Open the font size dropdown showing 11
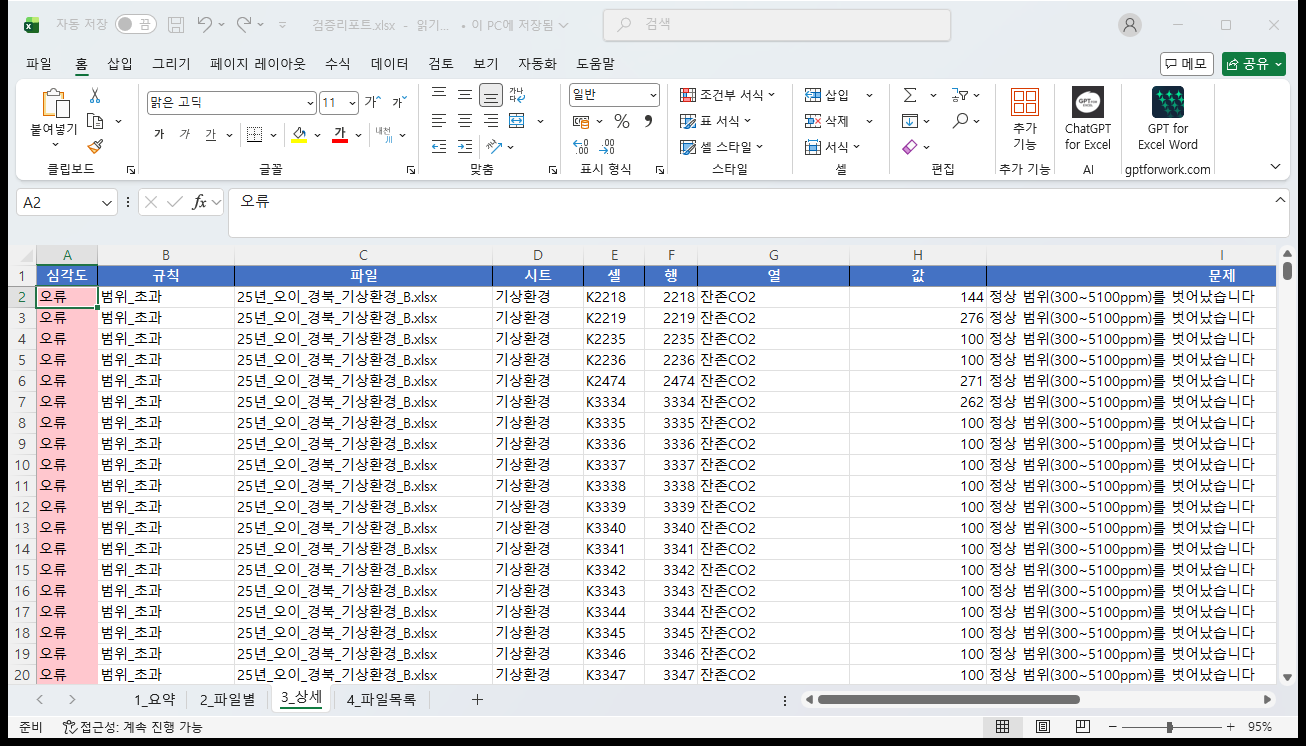1306x746 pixels. [x=353, y=102]
